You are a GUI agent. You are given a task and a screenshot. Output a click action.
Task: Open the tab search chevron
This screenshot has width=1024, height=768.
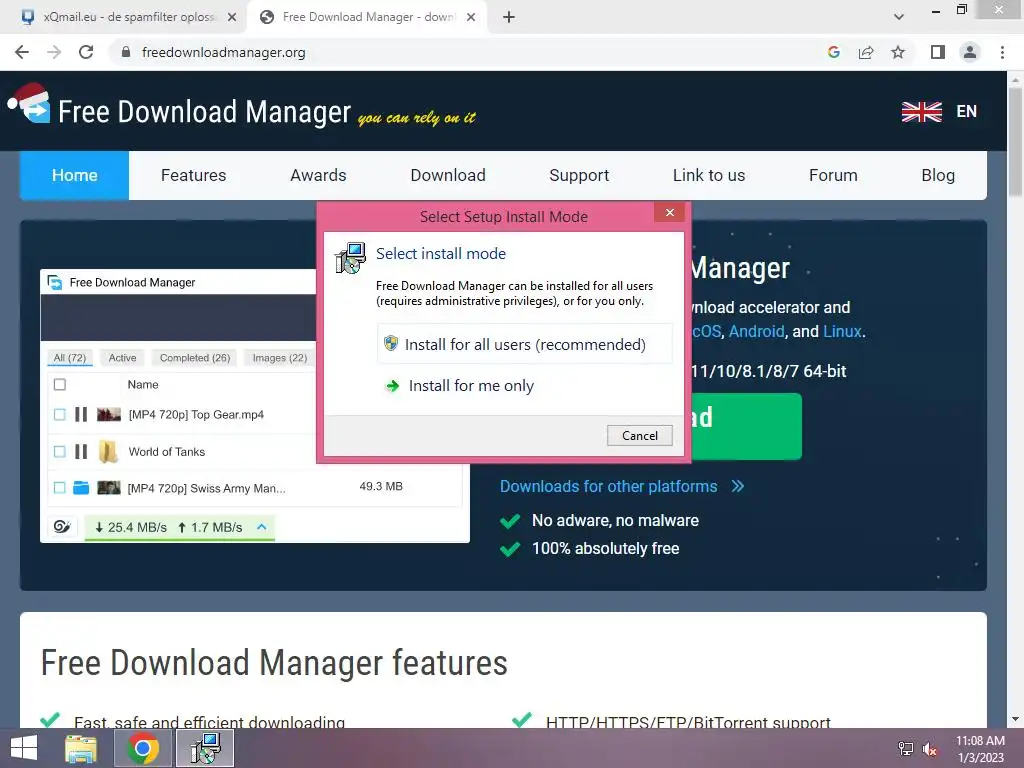point(899,17)
